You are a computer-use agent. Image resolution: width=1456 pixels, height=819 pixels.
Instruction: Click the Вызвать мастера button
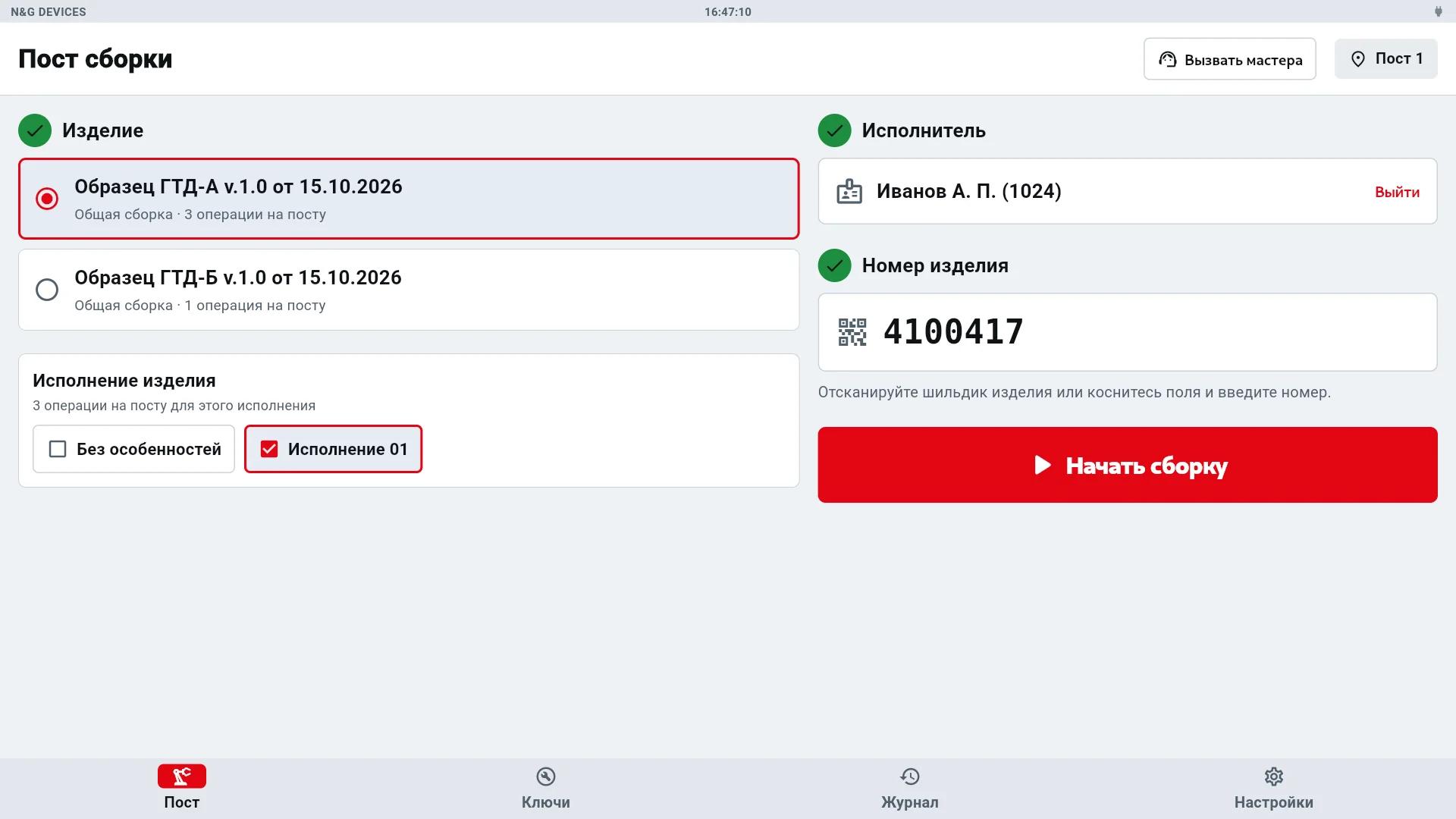tap(1230, 59)
